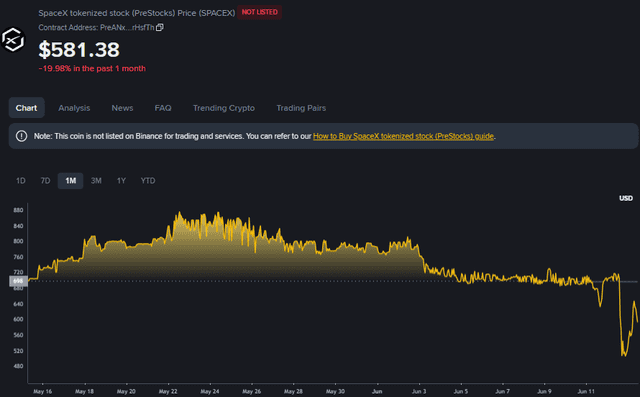Select the 7D chart range
Screen dimensions: 640x397
[x=45, y=180]
